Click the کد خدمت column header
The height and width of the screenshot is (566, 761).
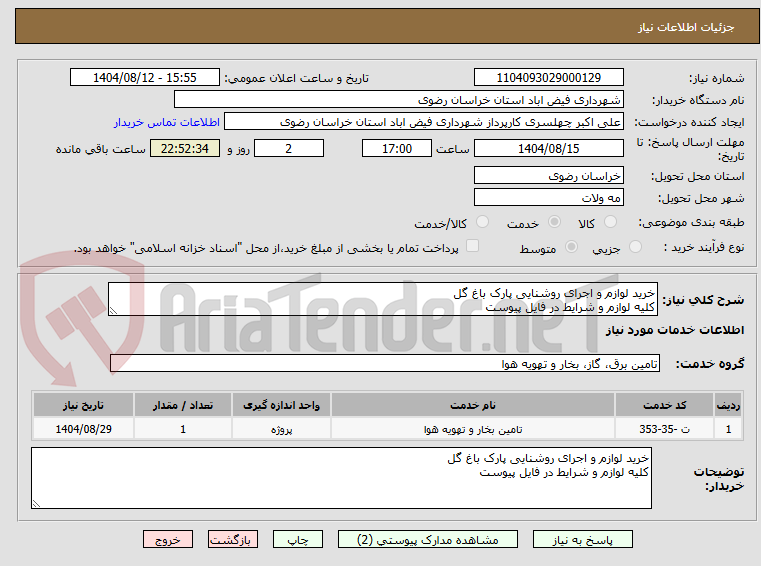664,405
